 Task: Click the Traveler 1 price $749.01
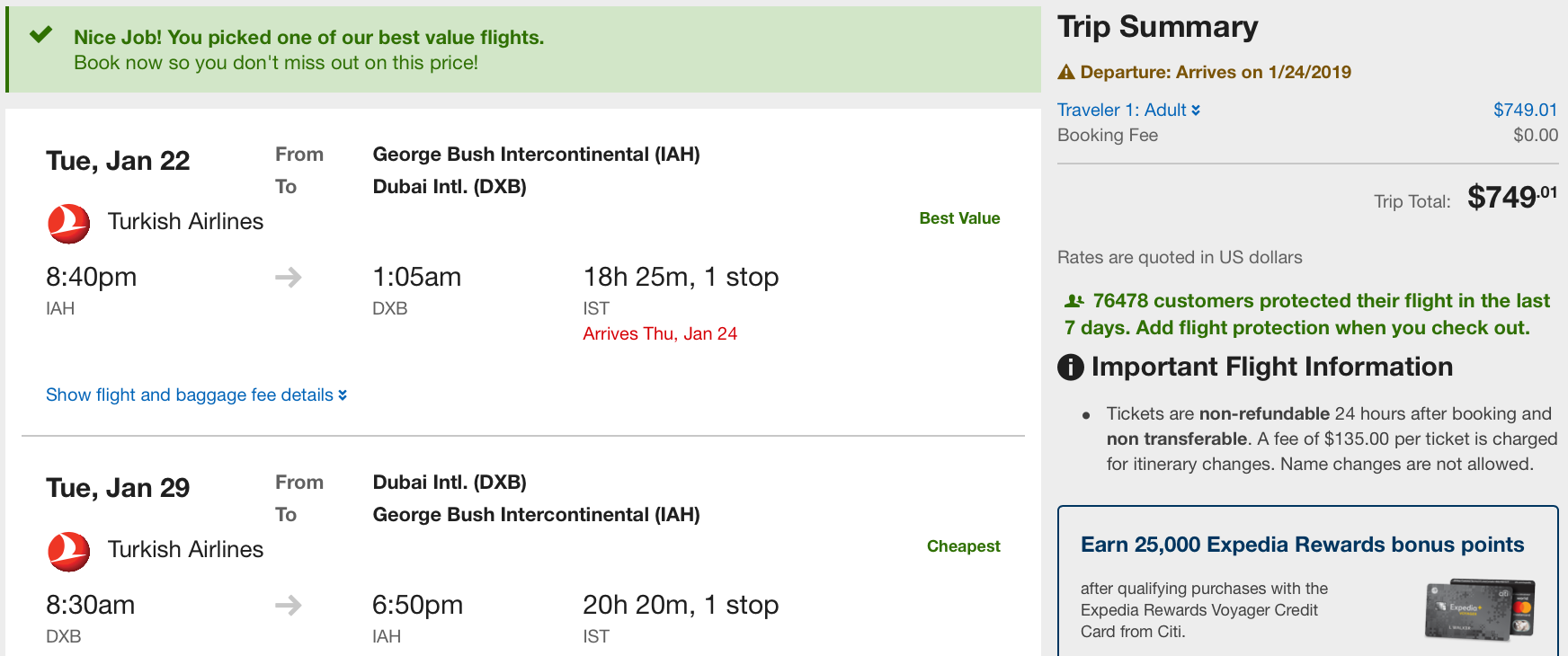(1525, 110)
